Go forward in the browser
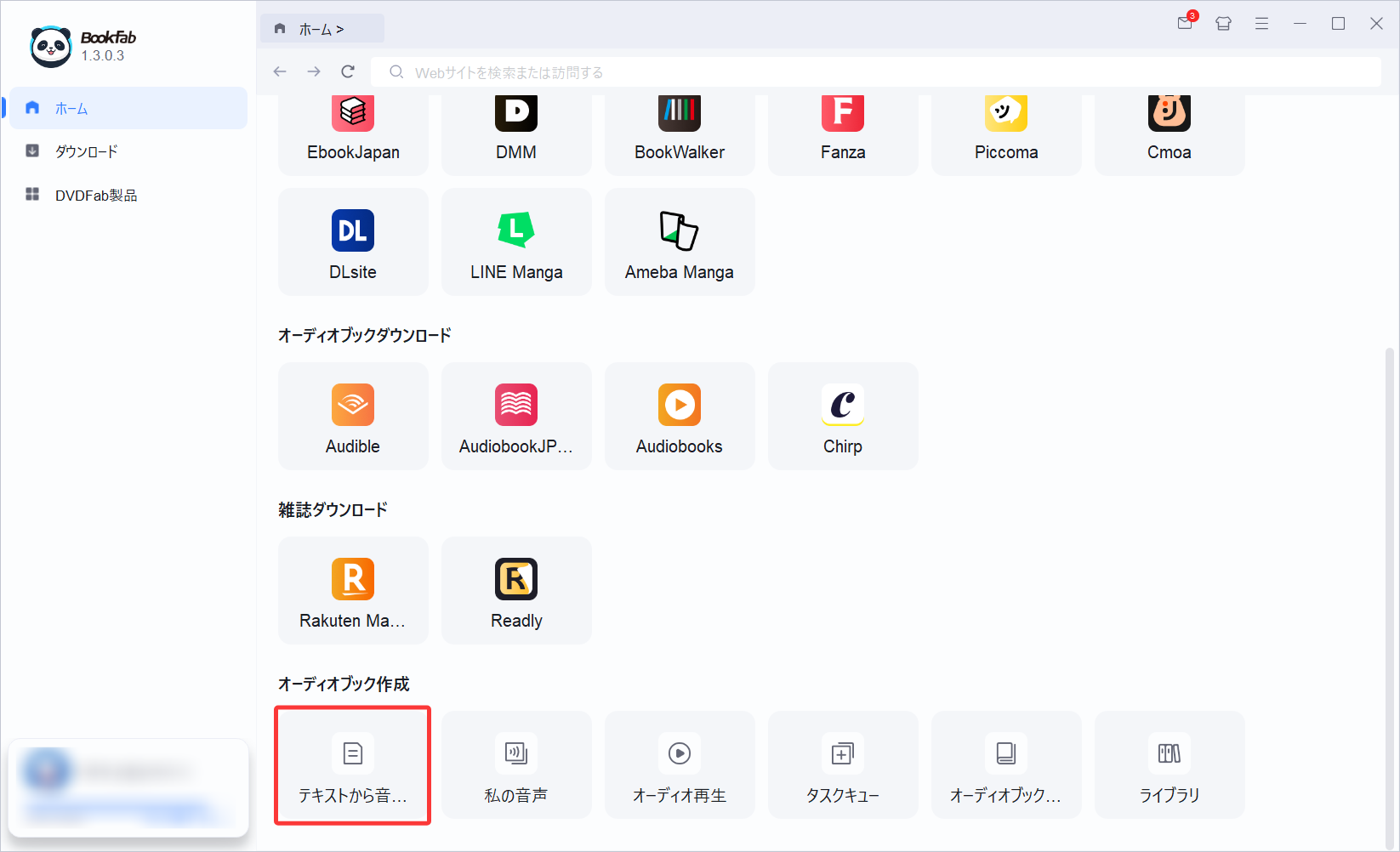 coord(314,71)
